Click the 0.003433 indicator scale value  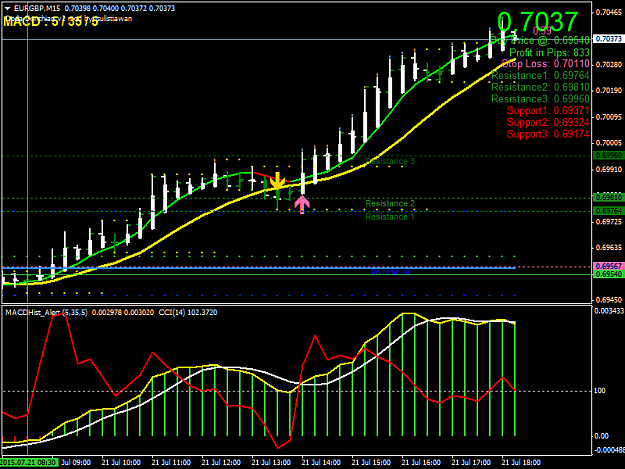pos(609,311)
